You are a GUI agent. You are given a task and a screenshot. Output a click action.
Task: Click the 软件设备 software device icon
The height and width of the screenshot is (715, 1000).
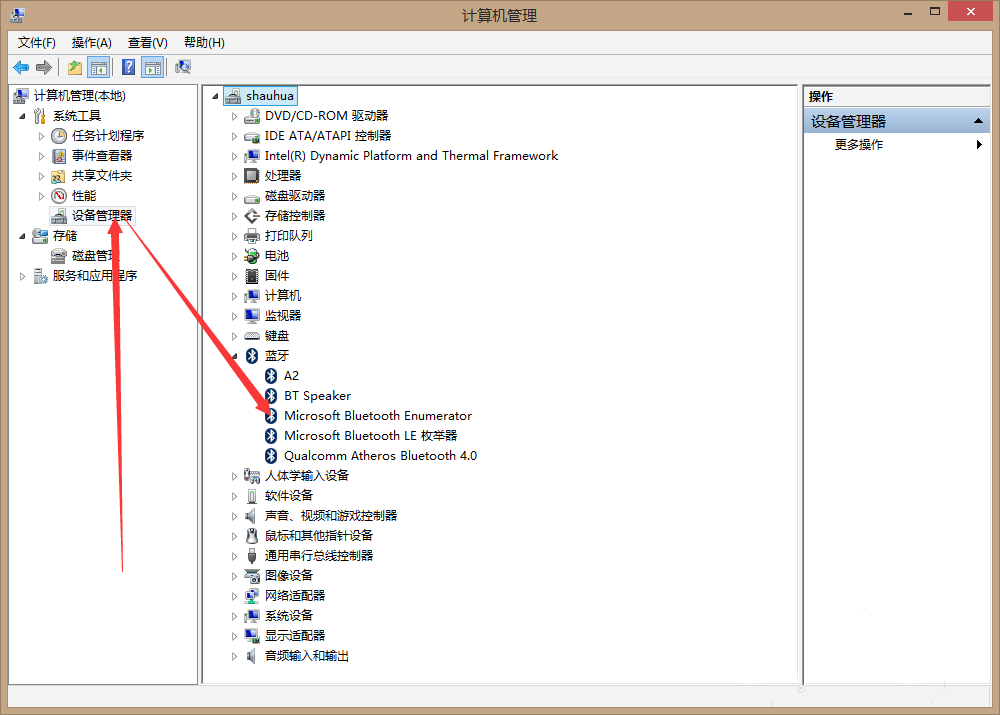[252, 496]
